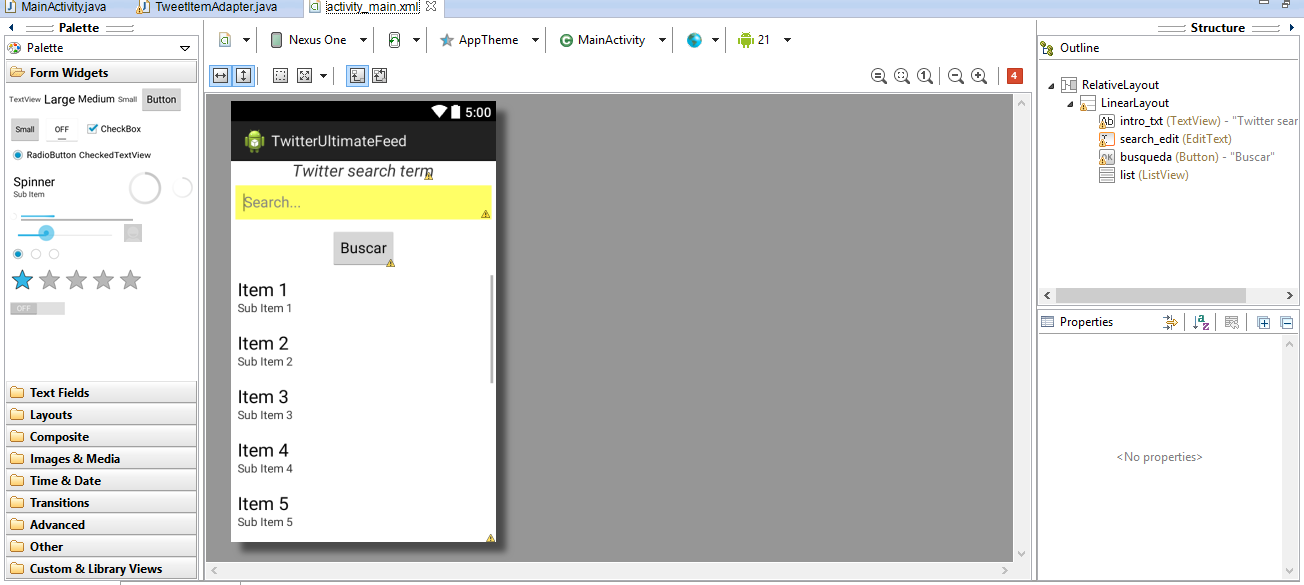This screenshot has width=1304, height=585.
Task: Select busqueda (Button) in Outline
Action: (1187, 157)
